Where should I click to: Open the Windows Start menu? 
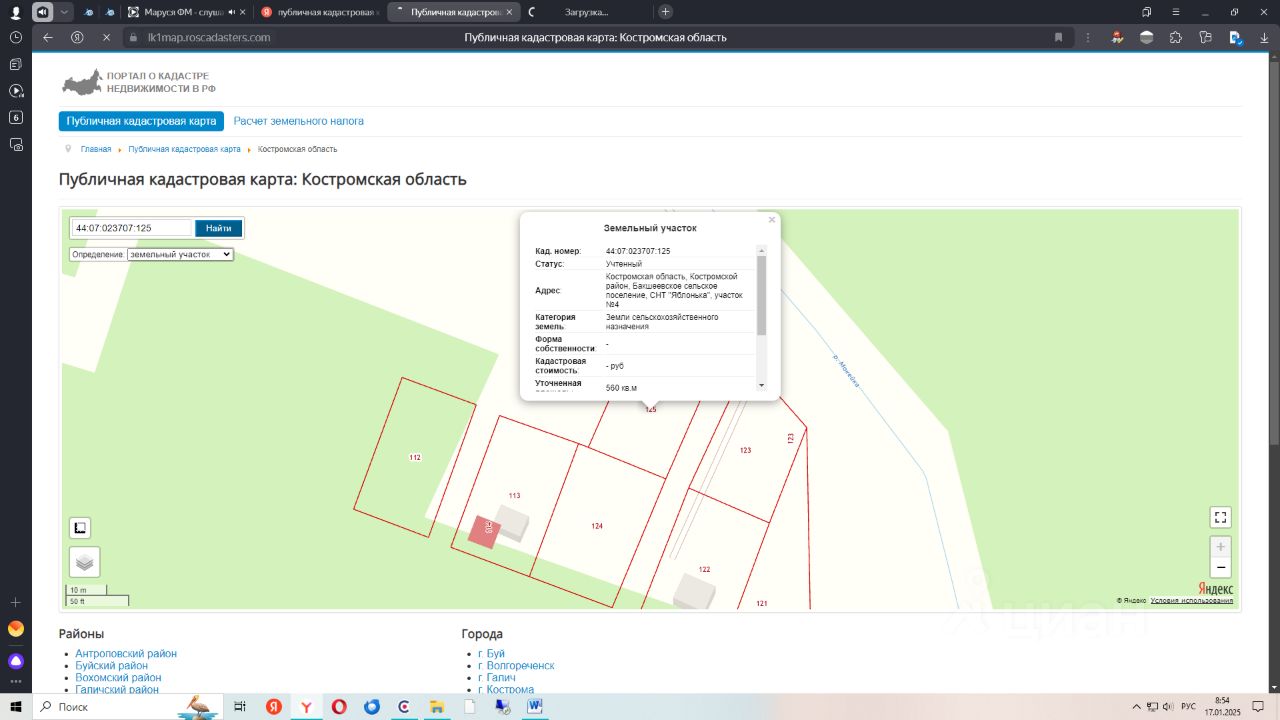pos(16,707)
